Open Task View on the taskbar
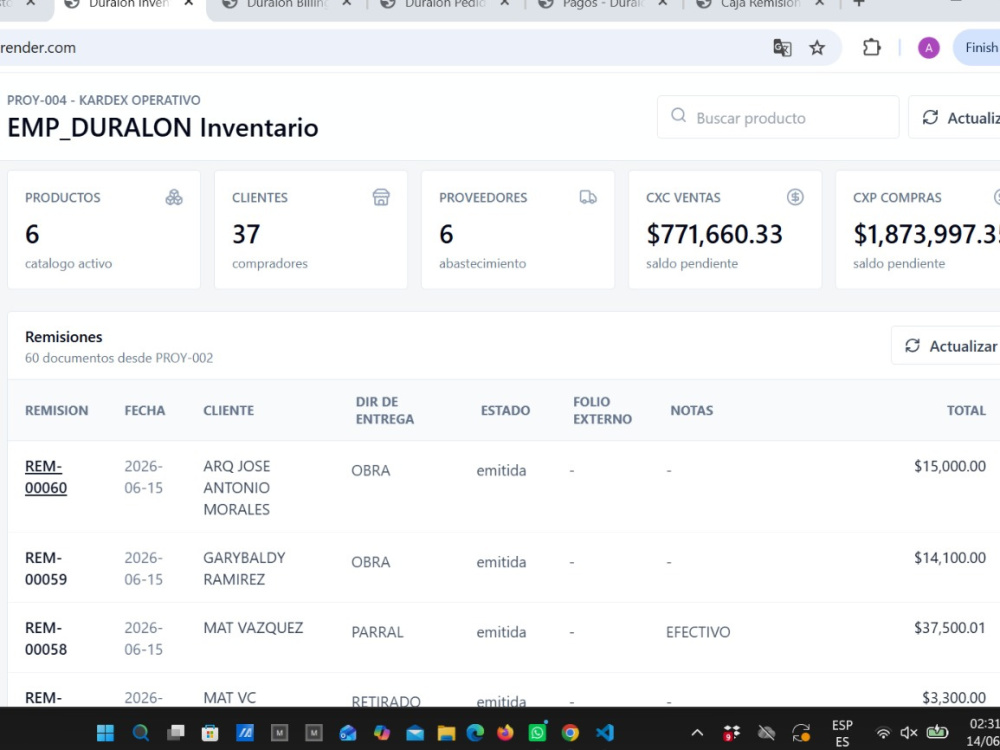The height and width of the screenshot is (750, 1000). (x=175, y=733)
